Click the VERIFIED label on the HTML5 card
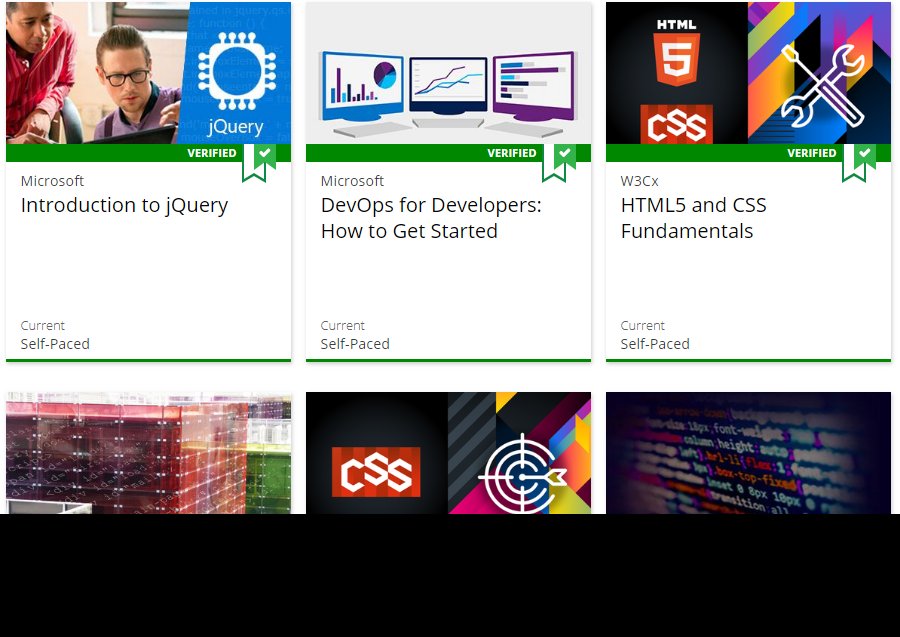Viewport: 900px width, 637px height. click(812, 153)
